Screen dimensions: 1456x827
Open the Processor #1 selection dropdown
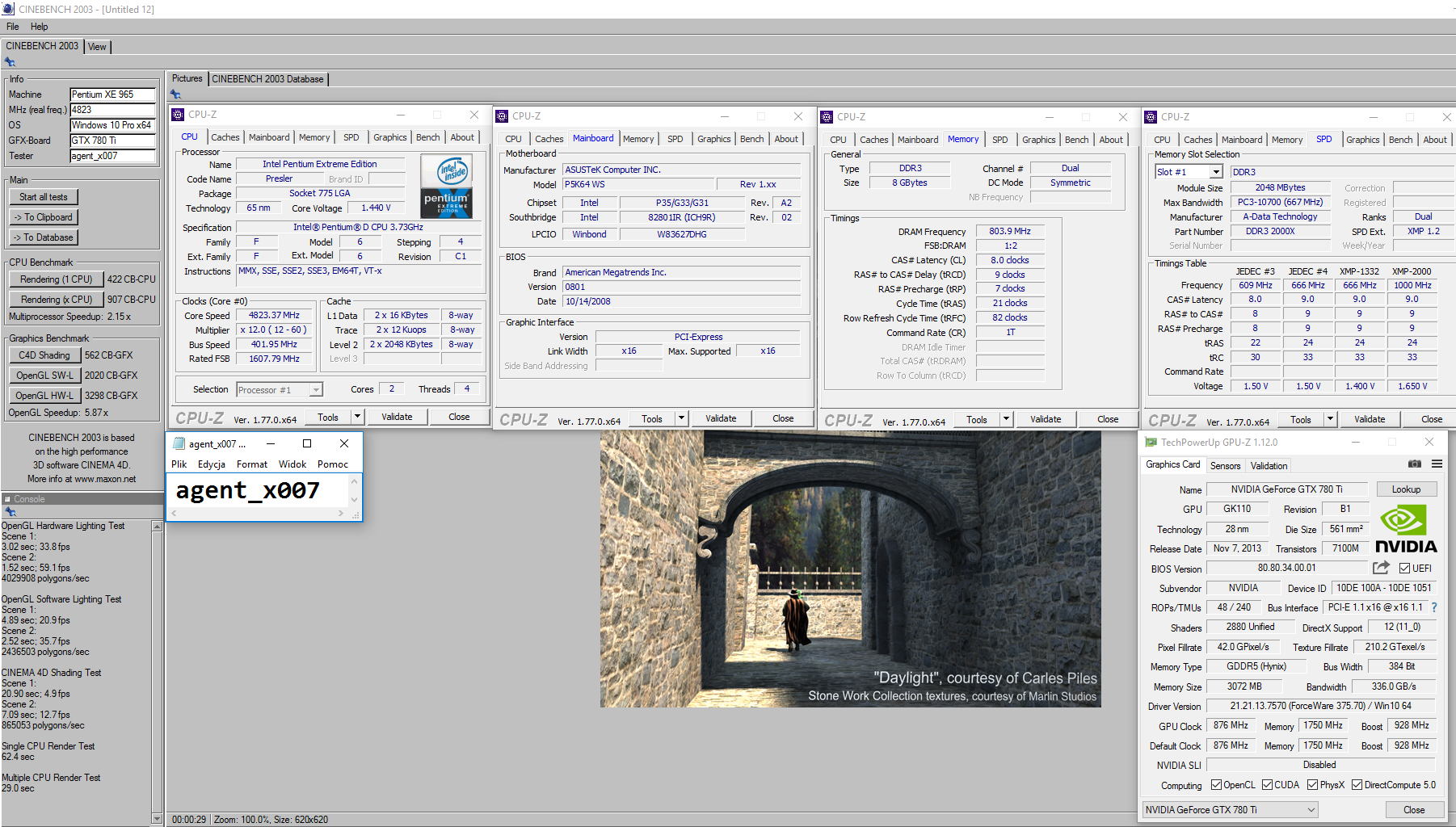316,390
